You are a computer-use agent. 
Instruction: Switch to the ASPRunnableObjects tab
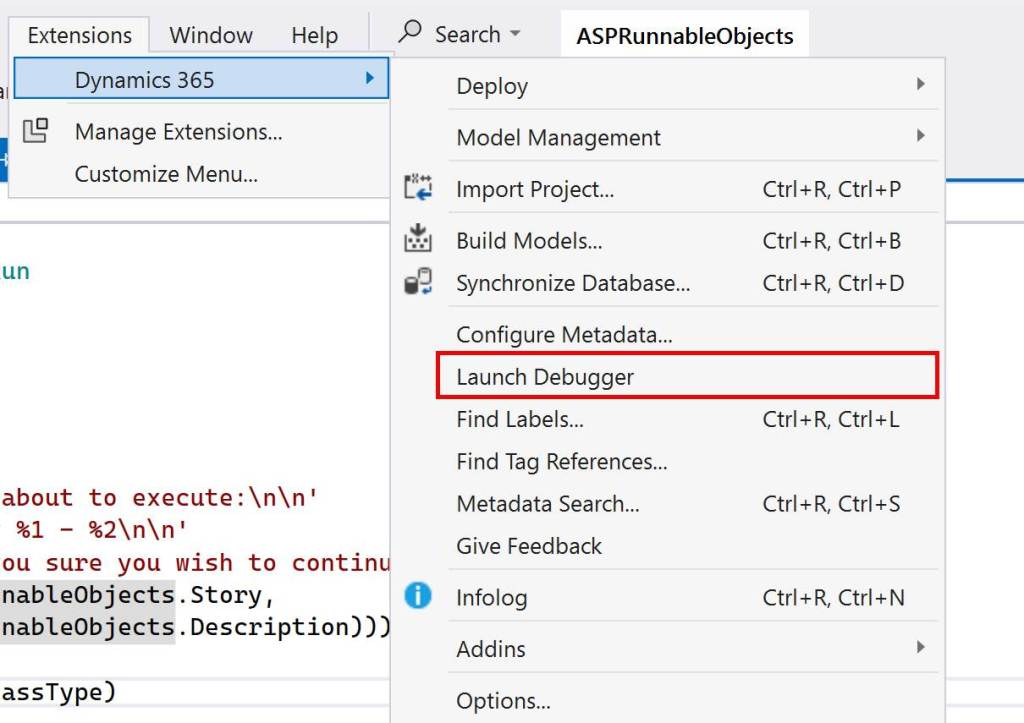[684, 37]
